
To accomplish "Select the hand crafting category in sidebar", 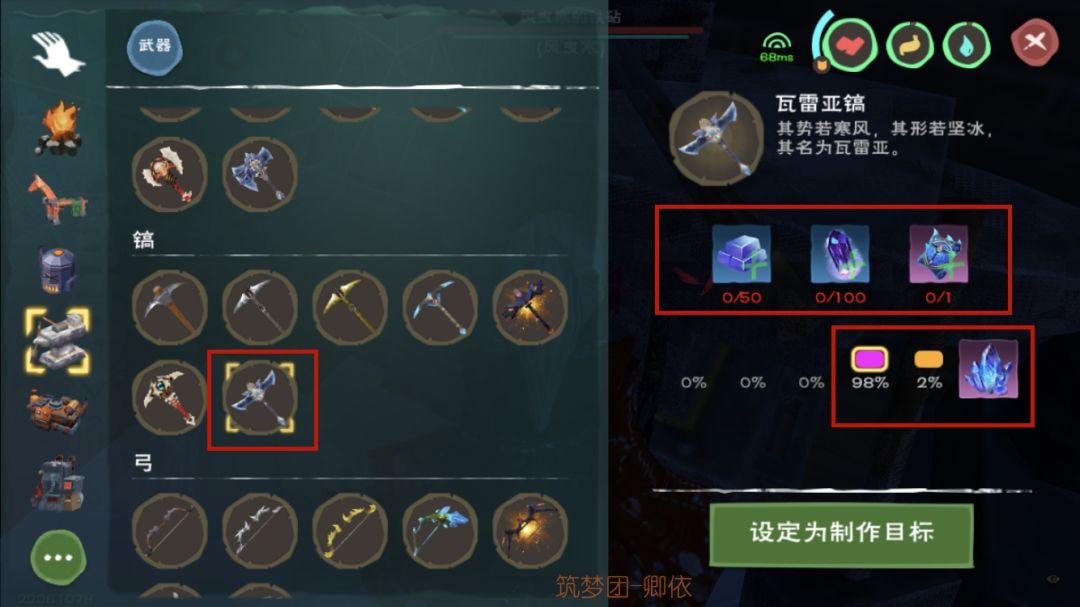I will pyautogui.click(x=58, y=53).
